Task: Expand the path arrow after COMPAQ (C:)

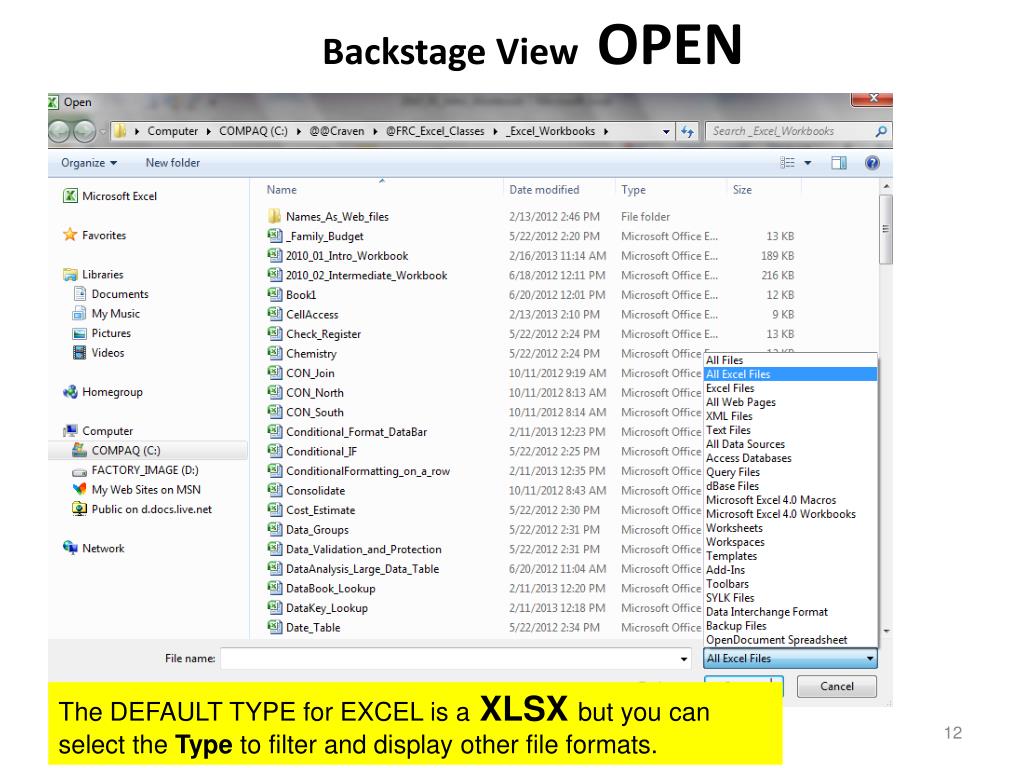Action: 298,131
